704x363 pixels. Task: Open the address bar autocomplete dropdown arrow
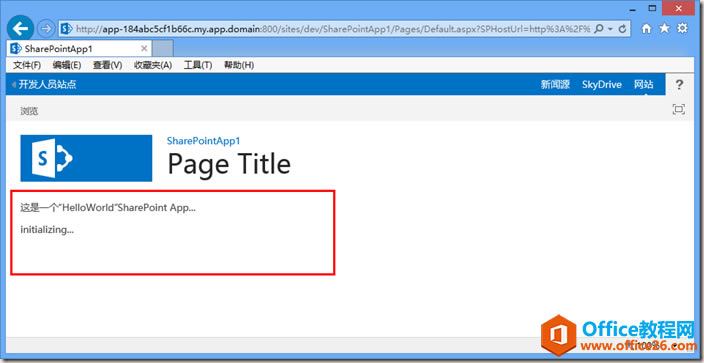point(611,30)
